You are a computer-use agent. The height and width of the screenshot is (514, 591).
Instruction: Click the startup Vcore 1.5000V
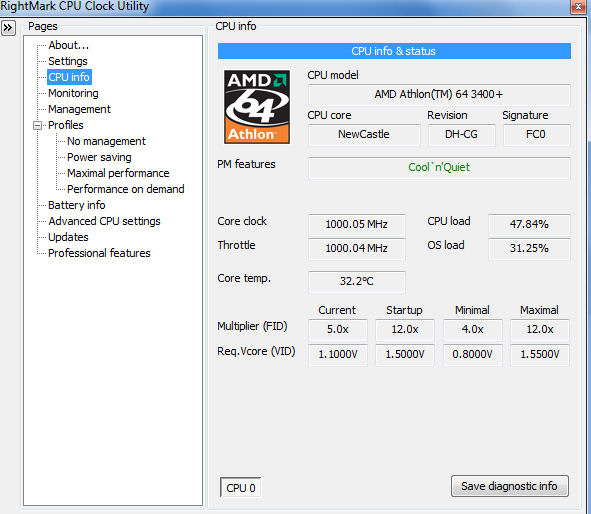point(405,354)
